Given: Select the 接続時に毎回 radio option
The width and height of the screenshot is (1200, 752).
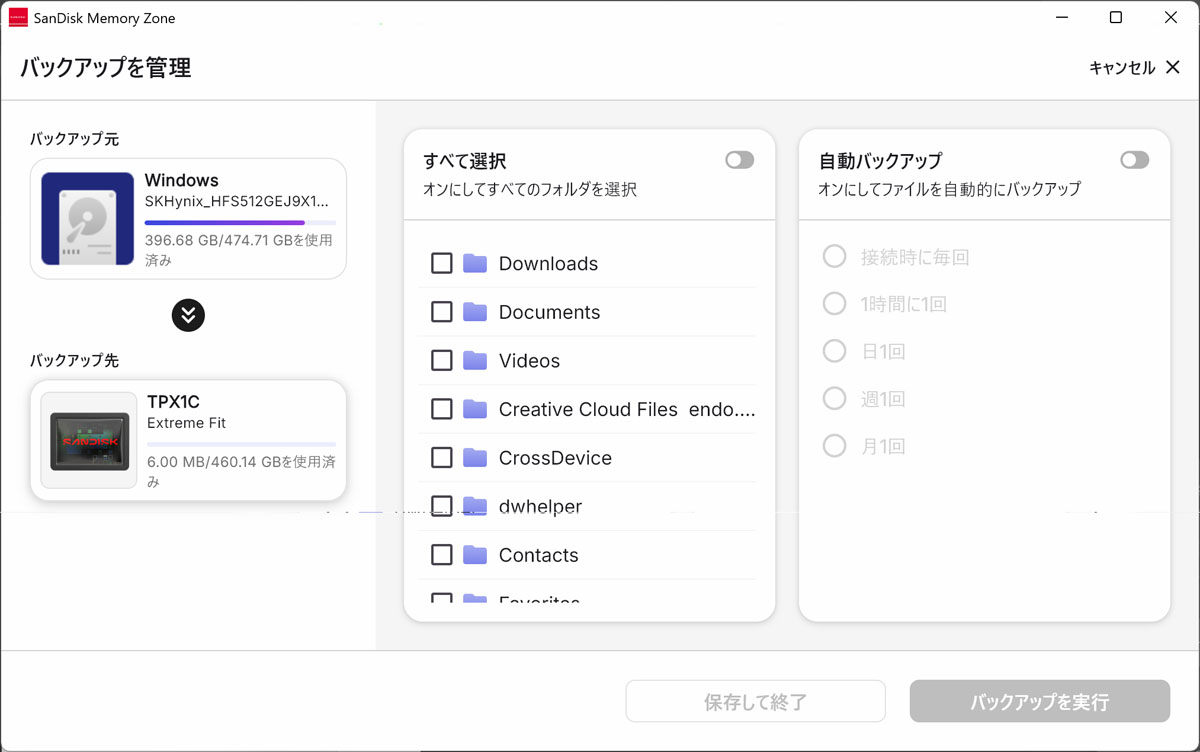Looking at the screenshot, I should [x=834, y=257].
